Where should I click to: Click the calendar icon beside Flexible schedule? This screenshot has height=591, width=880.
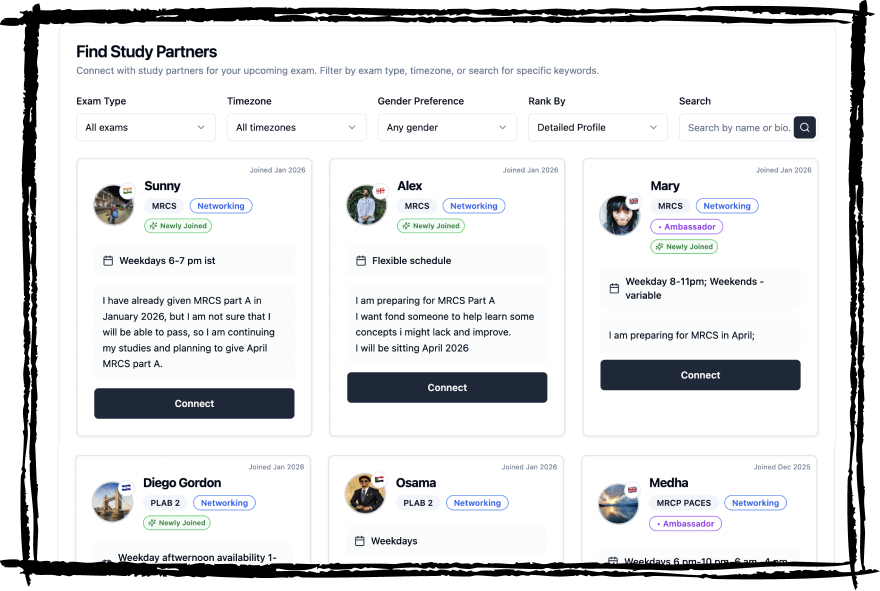[x=361, y=261]
